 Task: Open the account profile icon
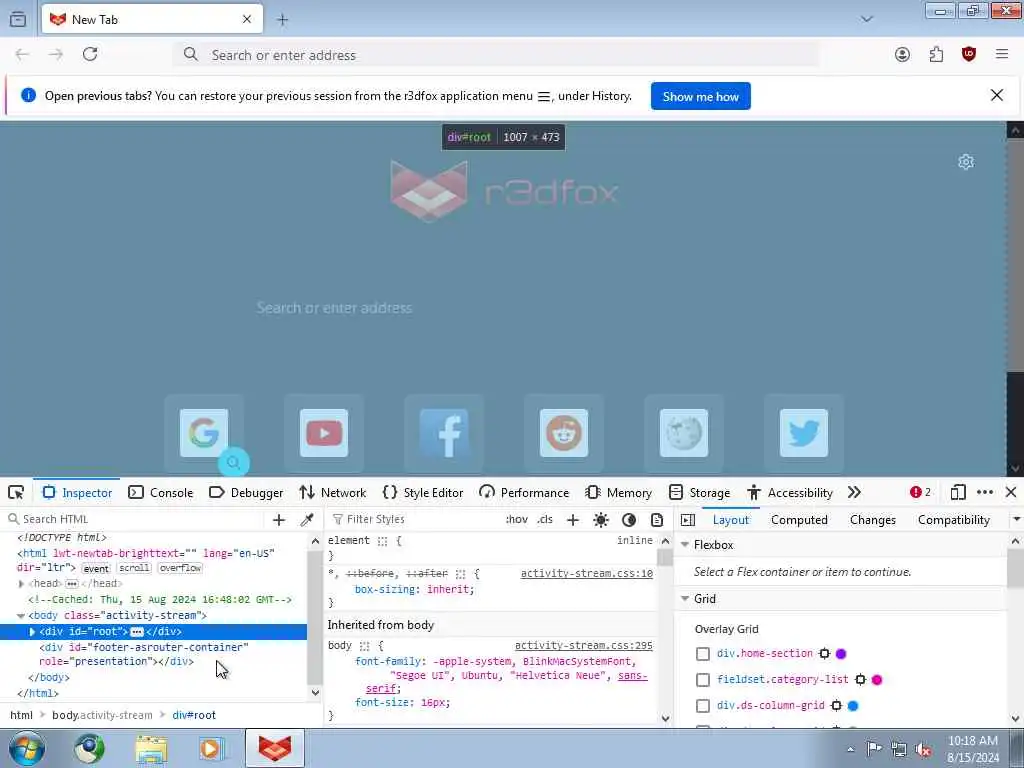pos(902,55)
